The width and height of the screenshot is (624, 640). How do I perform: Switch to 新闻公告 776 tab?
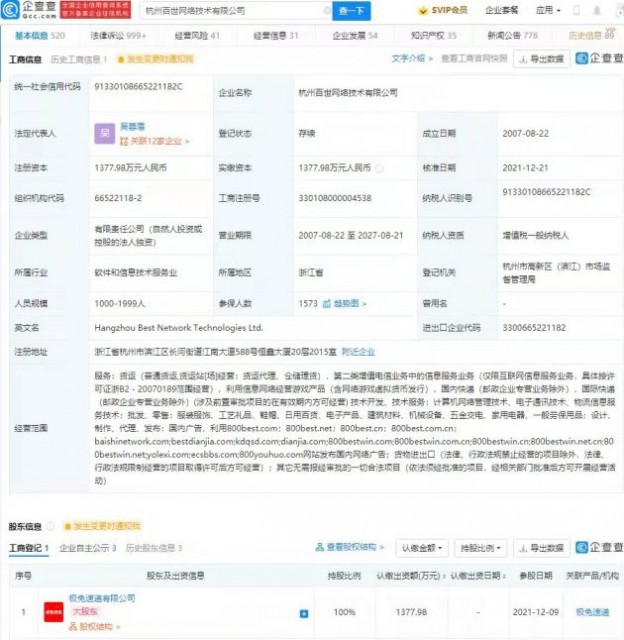click(513, 36)
